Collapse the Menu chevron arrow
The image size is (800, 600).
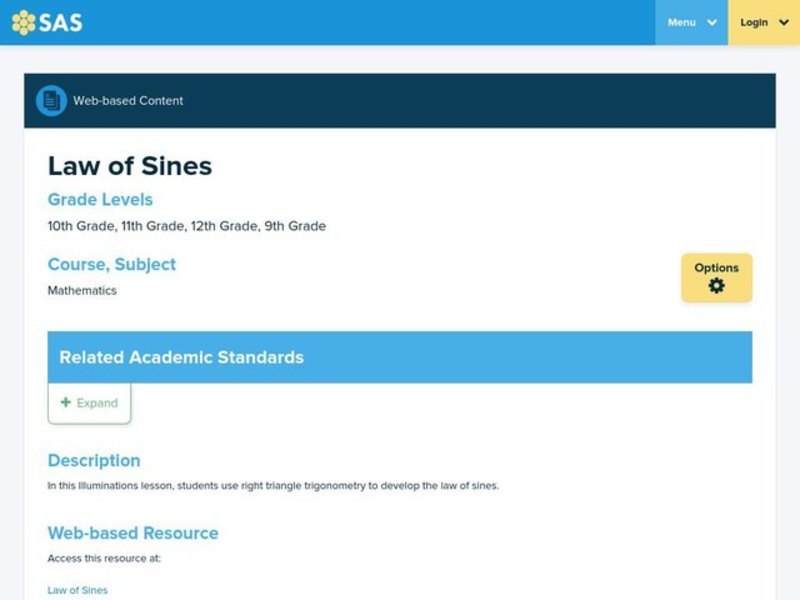[712, 23]
